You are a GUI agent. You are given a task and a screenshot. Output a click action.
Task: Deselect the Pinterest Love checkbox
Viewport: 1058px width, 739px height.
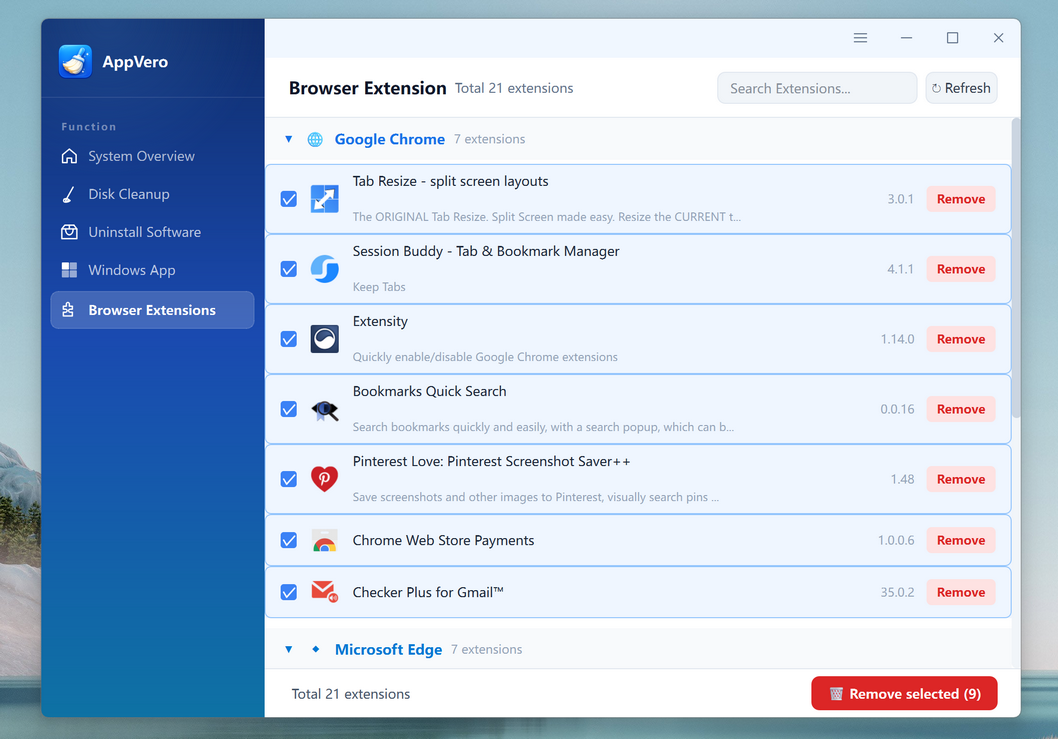point(289,479)
